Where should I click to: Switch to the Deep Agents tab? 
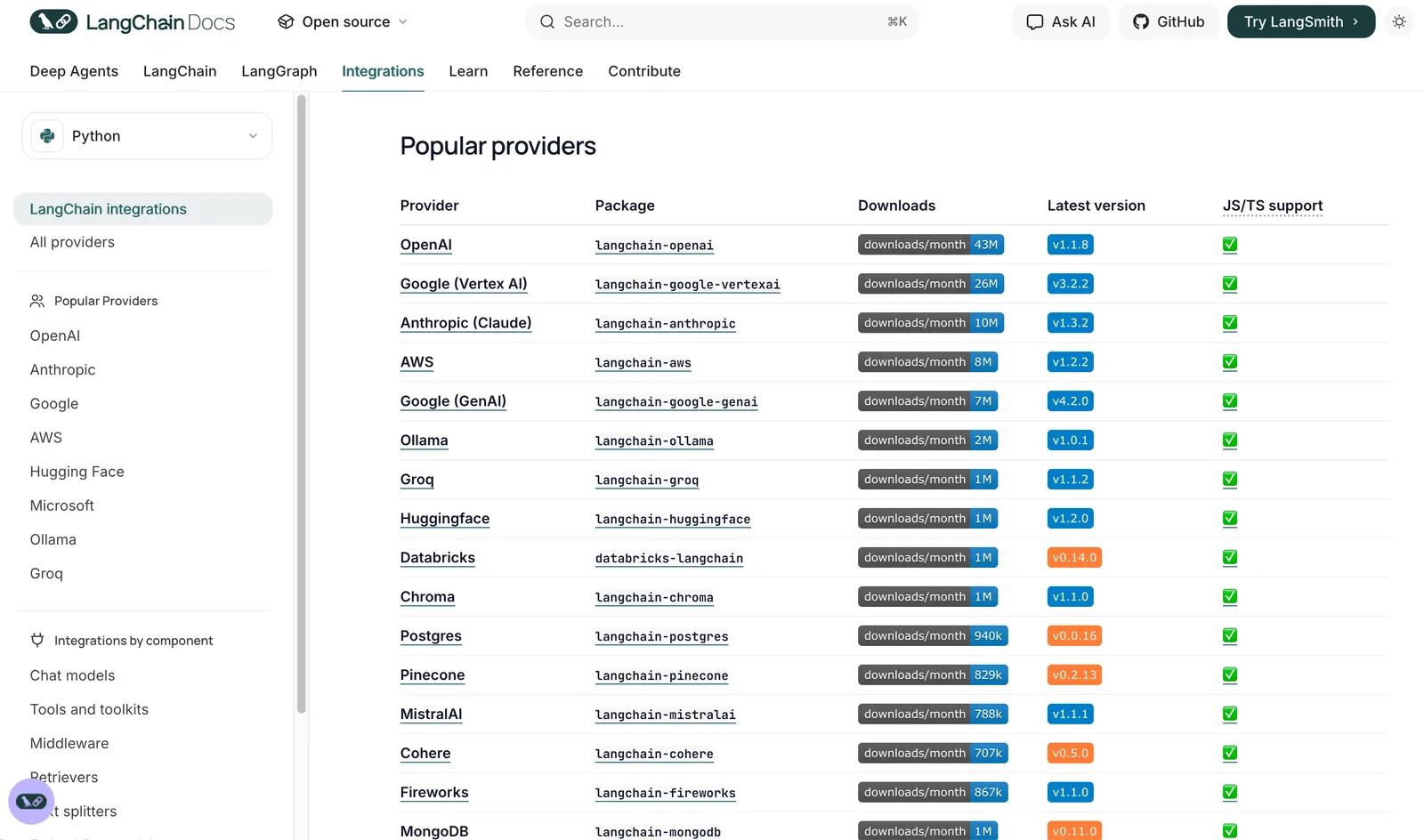[74, 71]
